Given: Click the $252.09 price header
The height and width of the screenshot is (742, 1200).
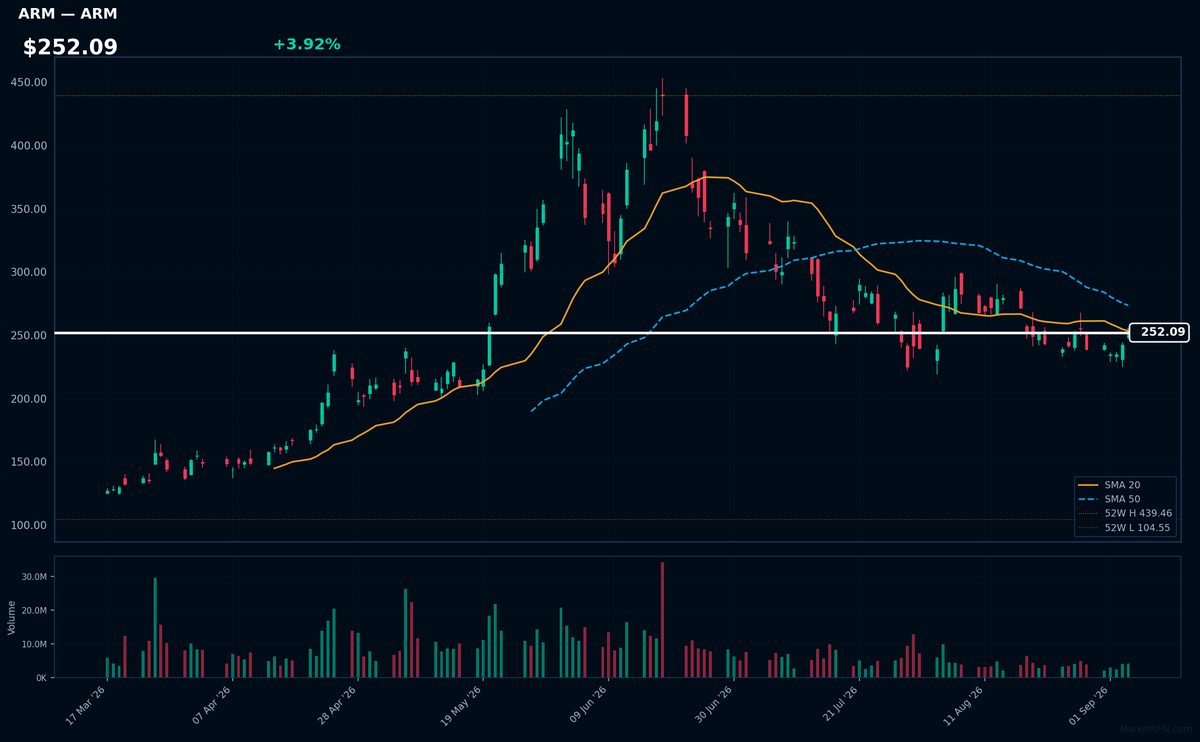Looking at the screenshot, I should 70,47.
